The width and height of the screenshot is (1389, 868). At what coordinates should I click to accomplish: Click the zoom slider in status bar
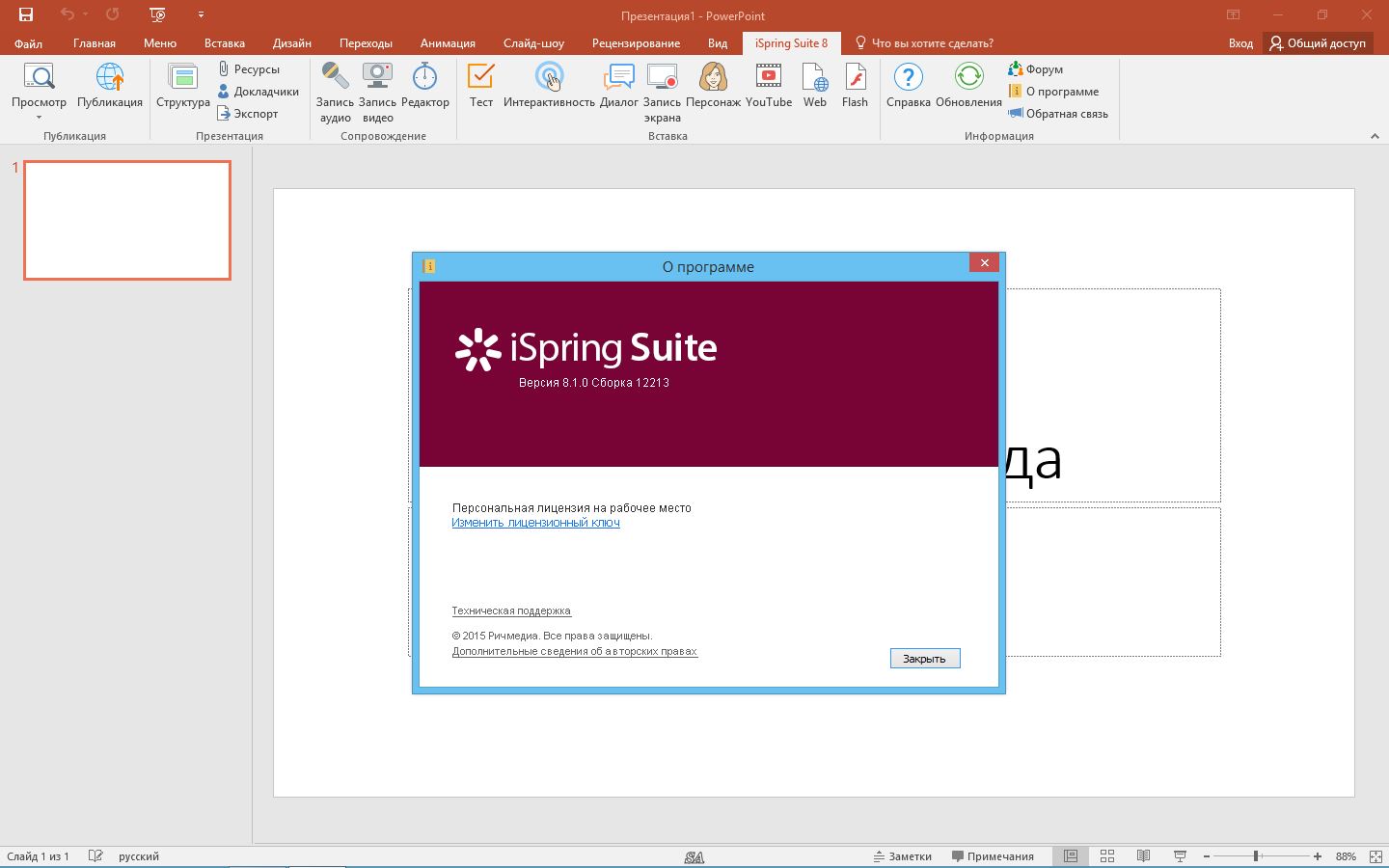(1256, 856)
